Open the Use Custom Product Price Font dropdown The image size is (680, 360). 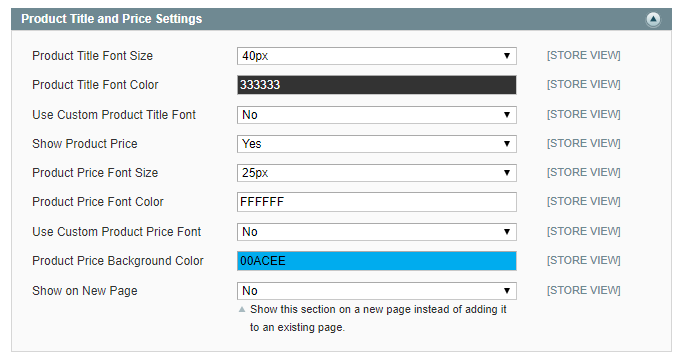point(376,232)
